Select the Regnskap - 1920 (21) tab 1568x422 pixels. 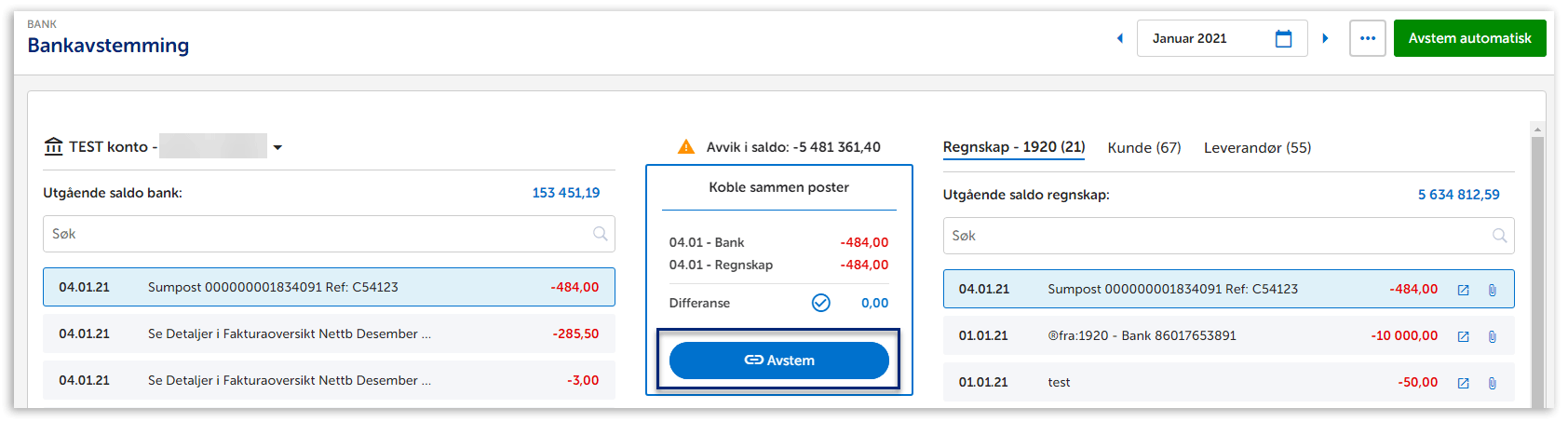(1013, 147)
